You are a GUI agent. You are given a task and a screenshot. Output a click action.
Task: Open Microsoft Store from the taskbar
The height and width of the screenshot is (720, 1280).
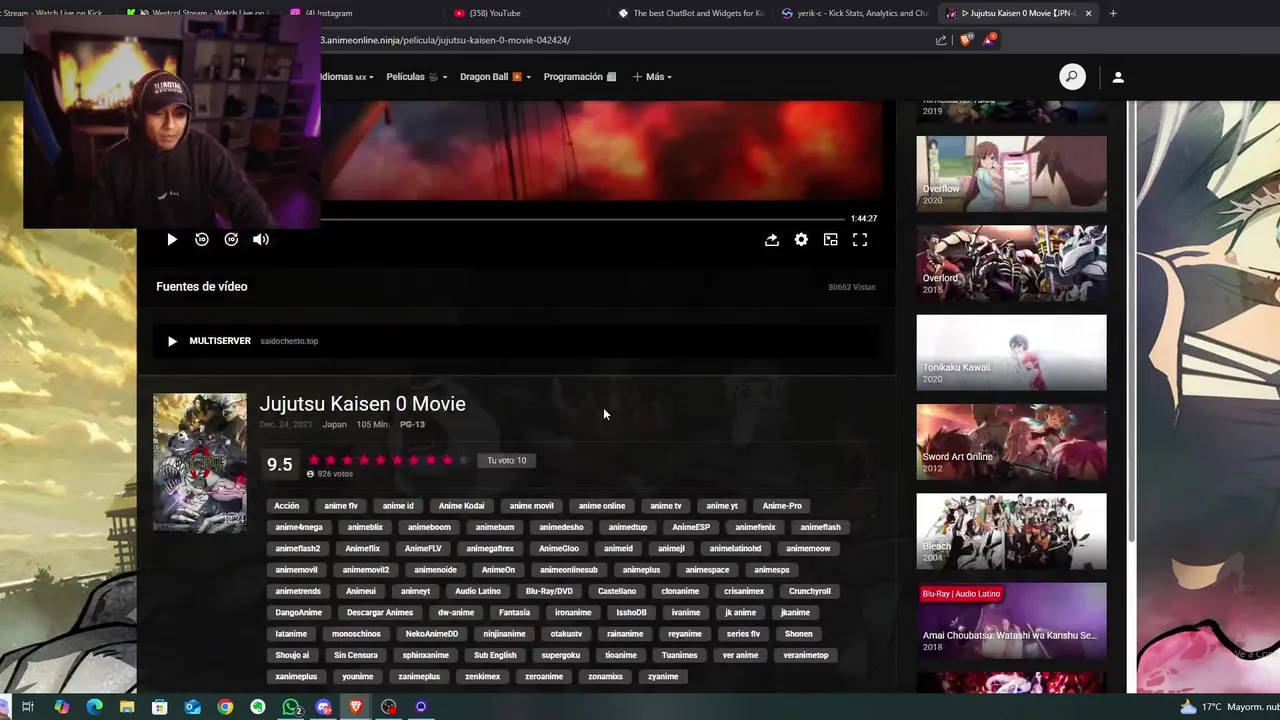(159, 707)
